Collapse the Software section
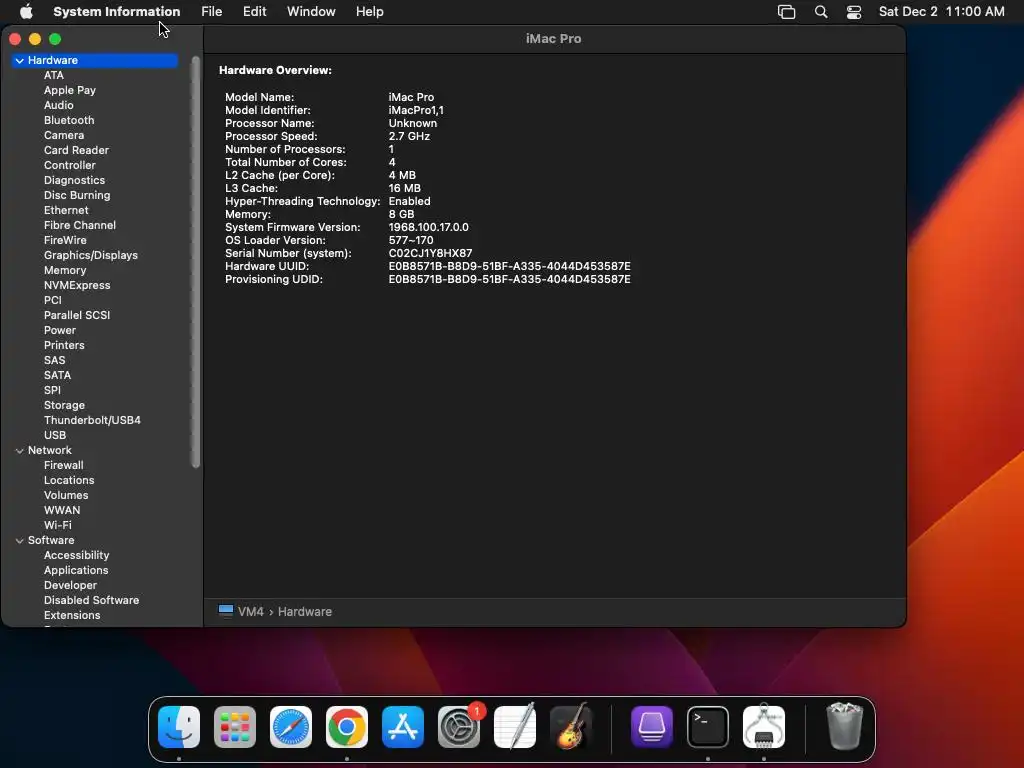 pyautogui.click(x=20, y=541)
